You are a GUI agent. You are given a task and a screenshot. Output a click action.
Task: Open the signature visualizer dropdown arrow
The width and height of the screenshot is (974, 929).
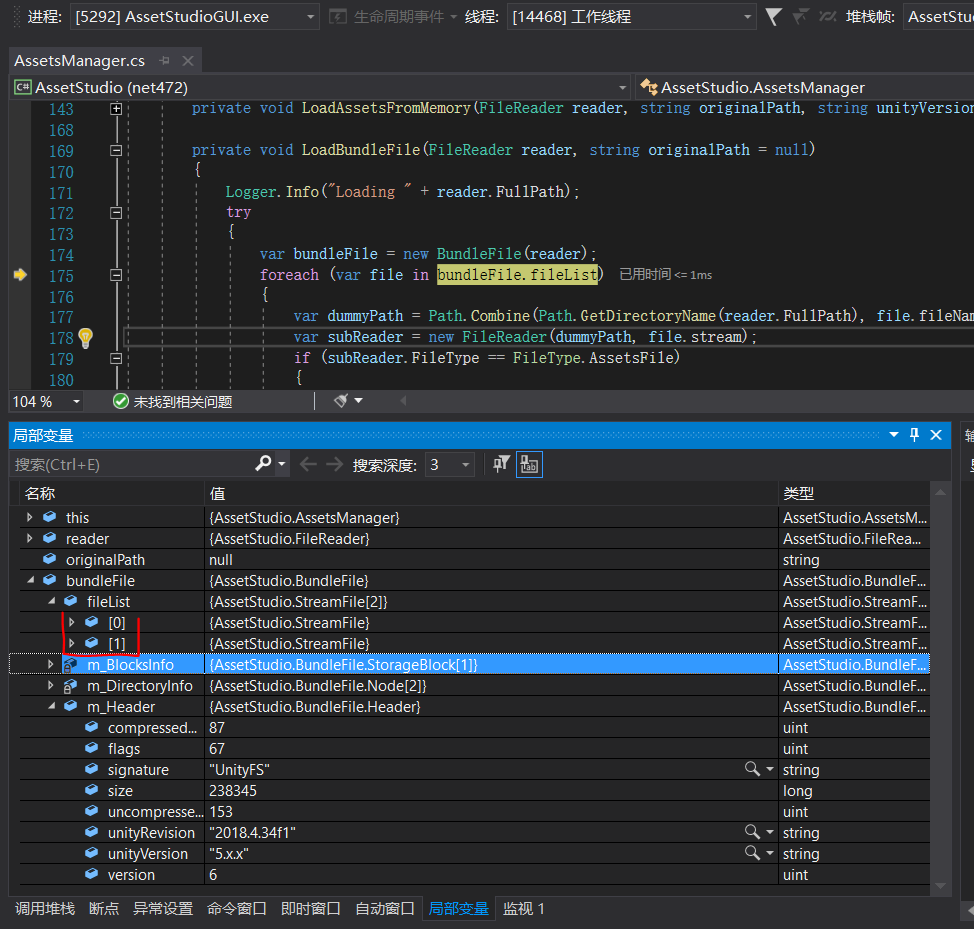tap(770, 769)
